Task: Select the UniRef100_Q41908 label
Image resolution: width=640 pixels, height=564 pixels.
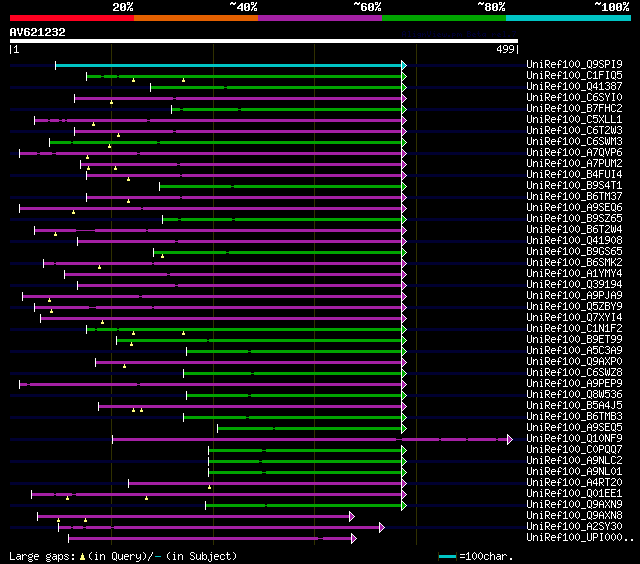Action: click(x=574, y=241)
